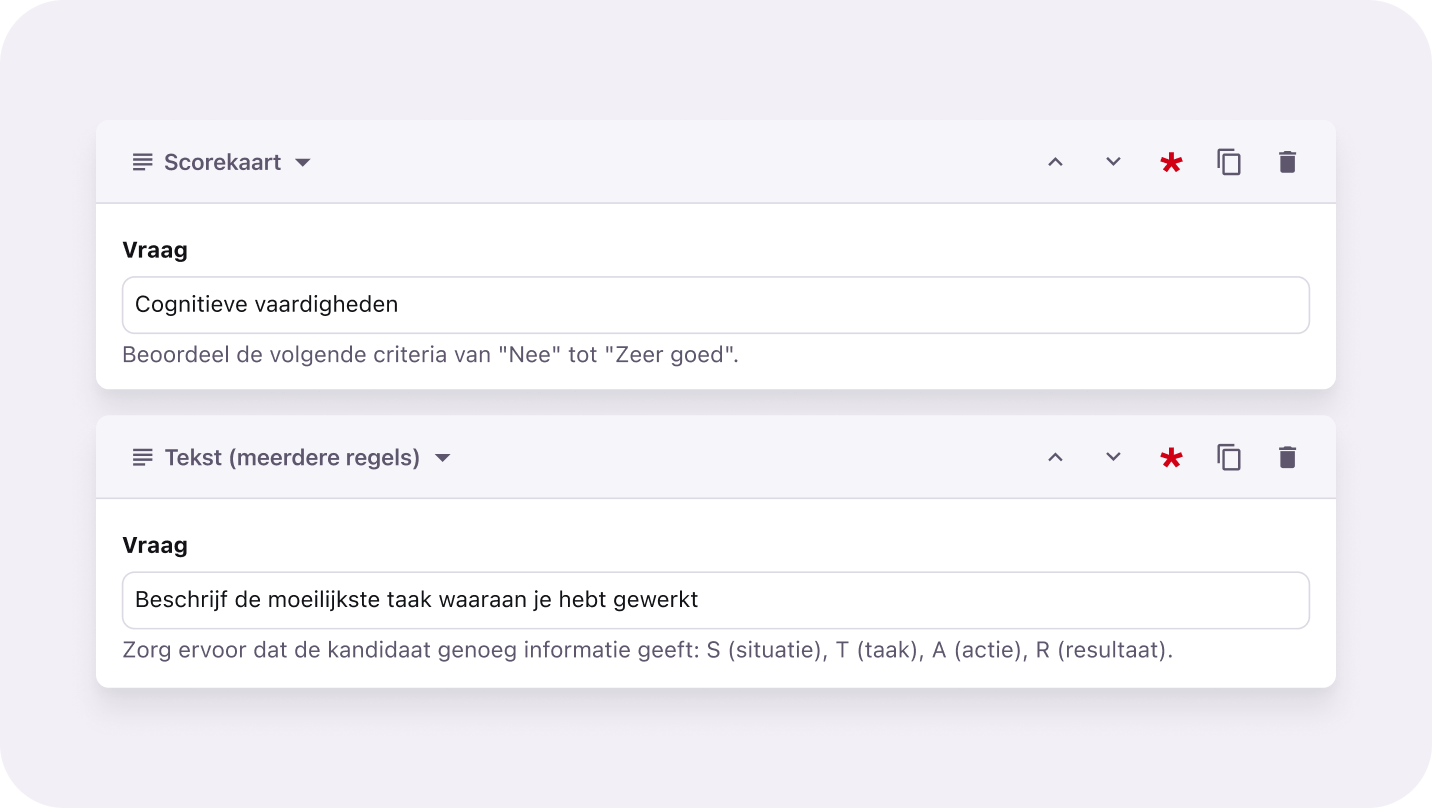Viewport: 1432px width, 808px height.
Task: Move the Tekst (meerdere regels) question up
Action: coord(1055,457)
